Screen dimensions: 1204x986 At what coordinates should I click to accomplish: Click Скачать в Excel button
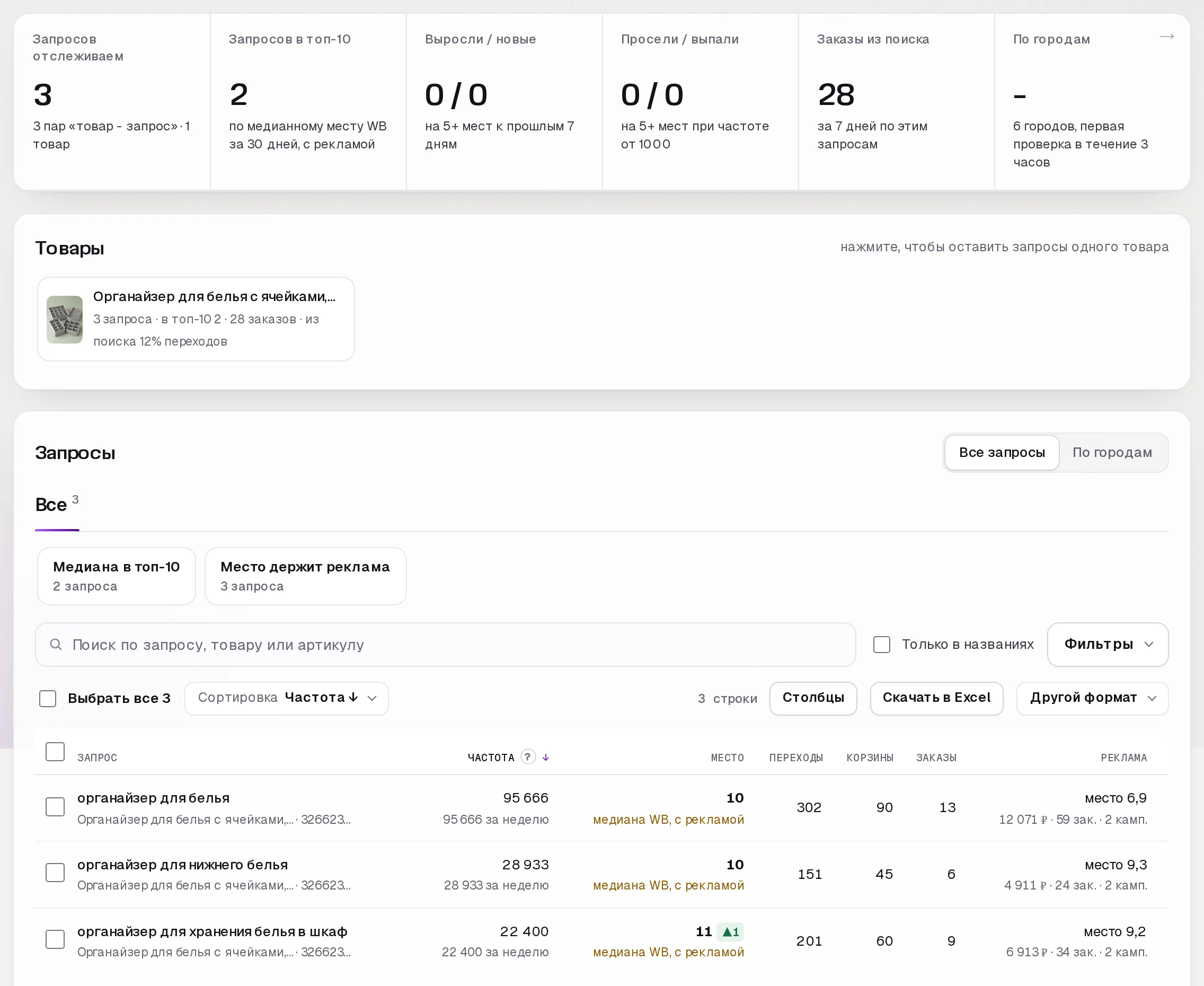pyautogui.click(x=936, y=698)
